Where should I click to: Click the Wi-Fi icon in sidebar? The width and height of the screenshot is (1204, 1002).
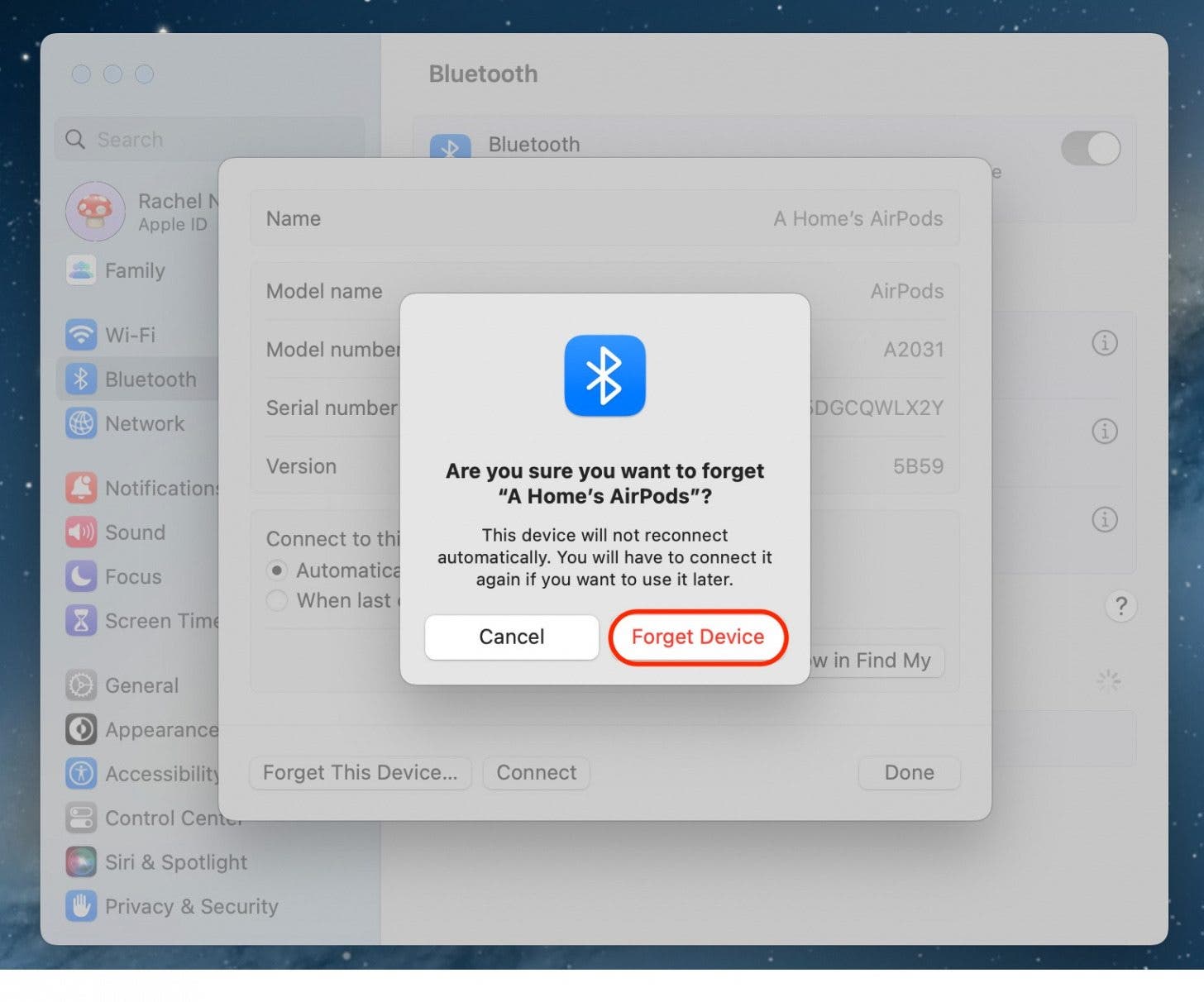pos(81,335)
